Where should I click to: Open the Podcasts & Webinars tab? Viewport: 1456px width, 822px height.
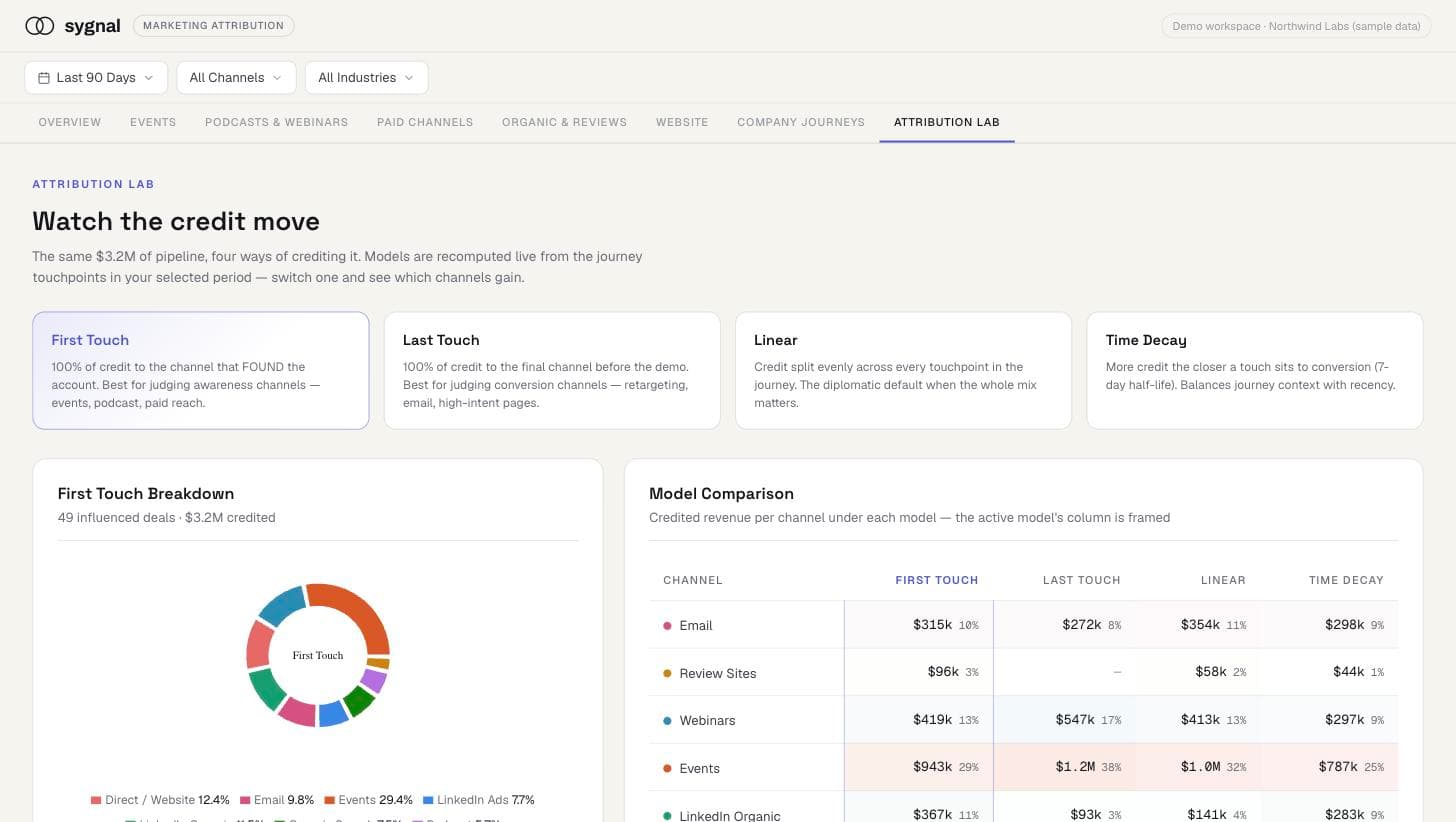[x=276, y=122]
